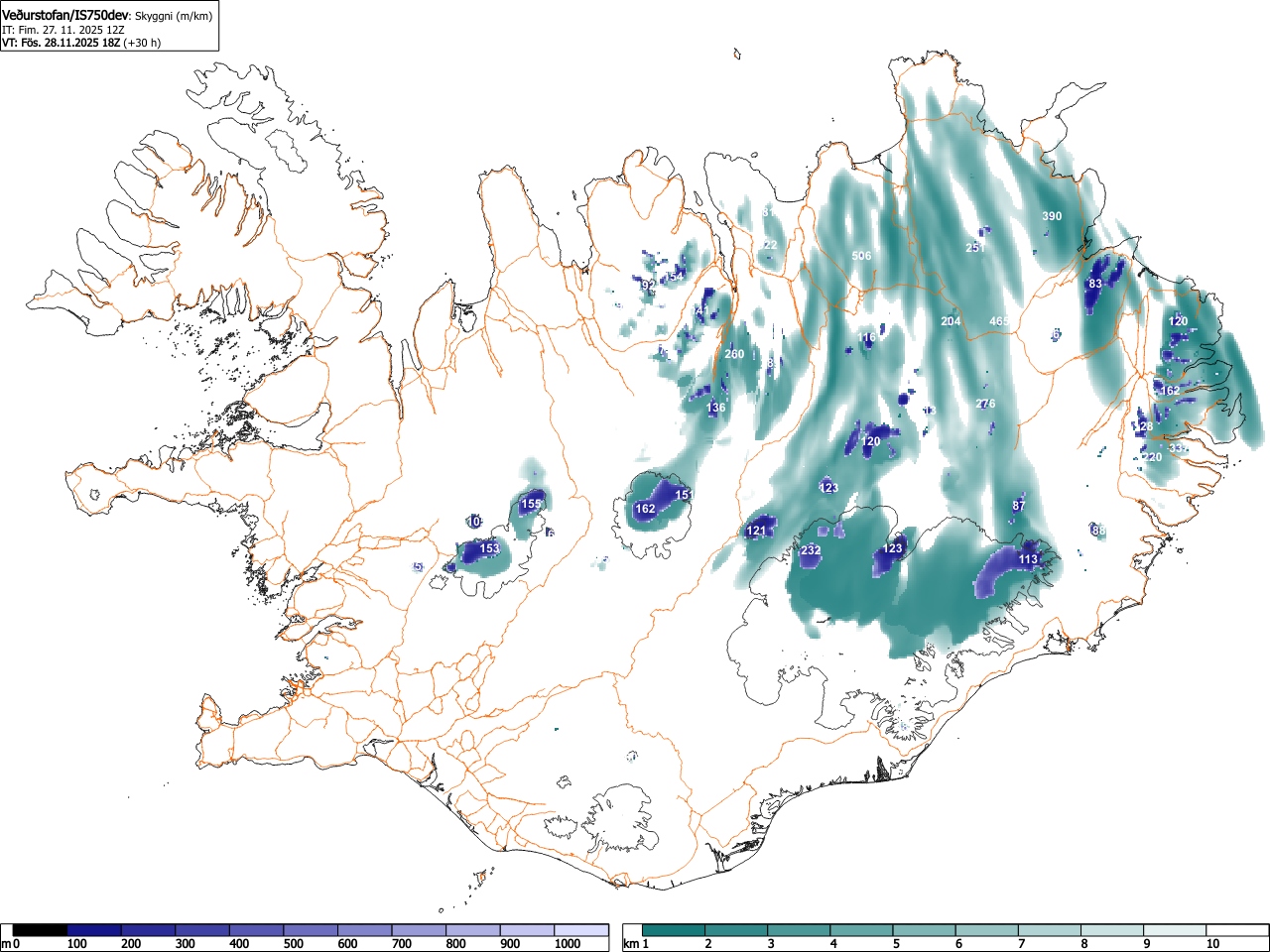Screen dimensions: 1270x952
Task: Click the 92 visibility value on the map
Action: click(x=648, y=285)
